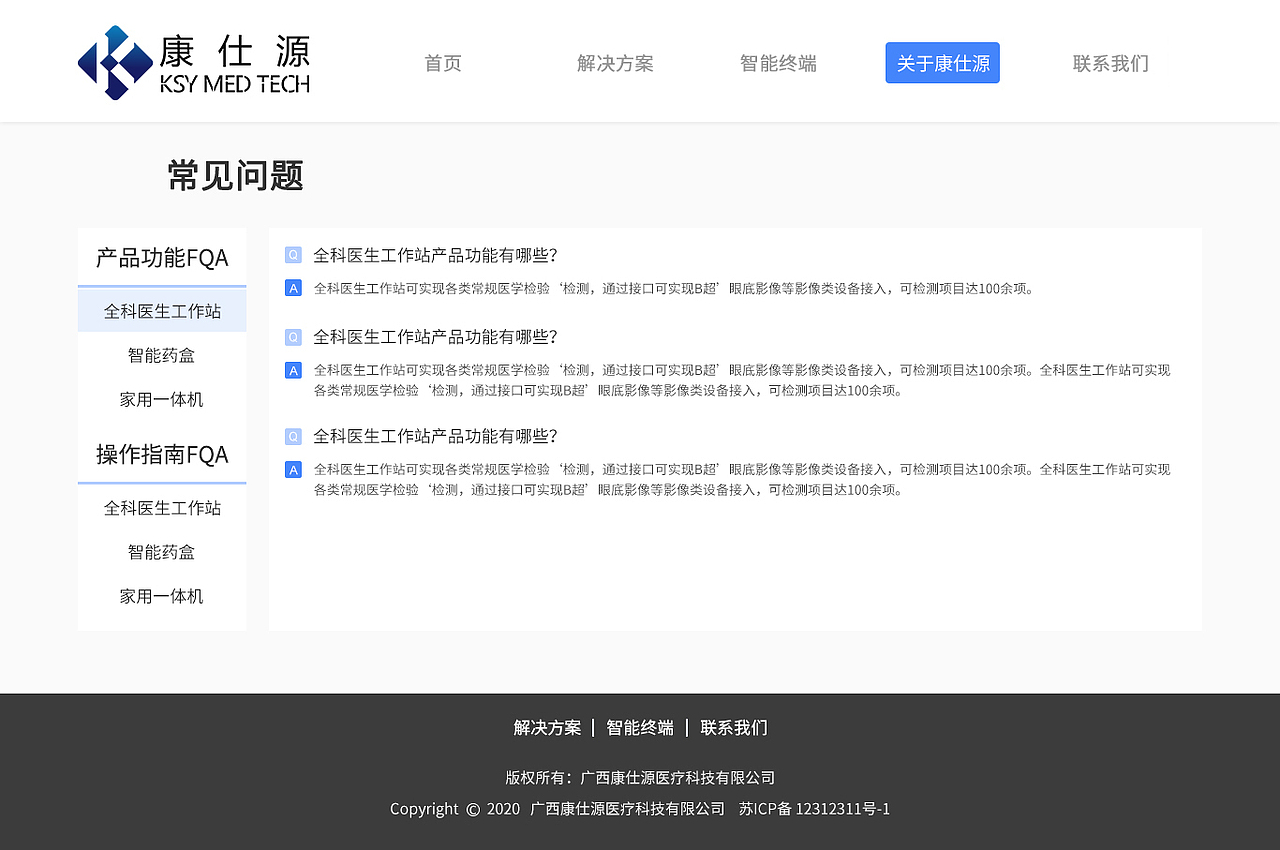Select 智能药盒 under 产品功能FQA
The image size is (1280, 850).
pos(162,354)
